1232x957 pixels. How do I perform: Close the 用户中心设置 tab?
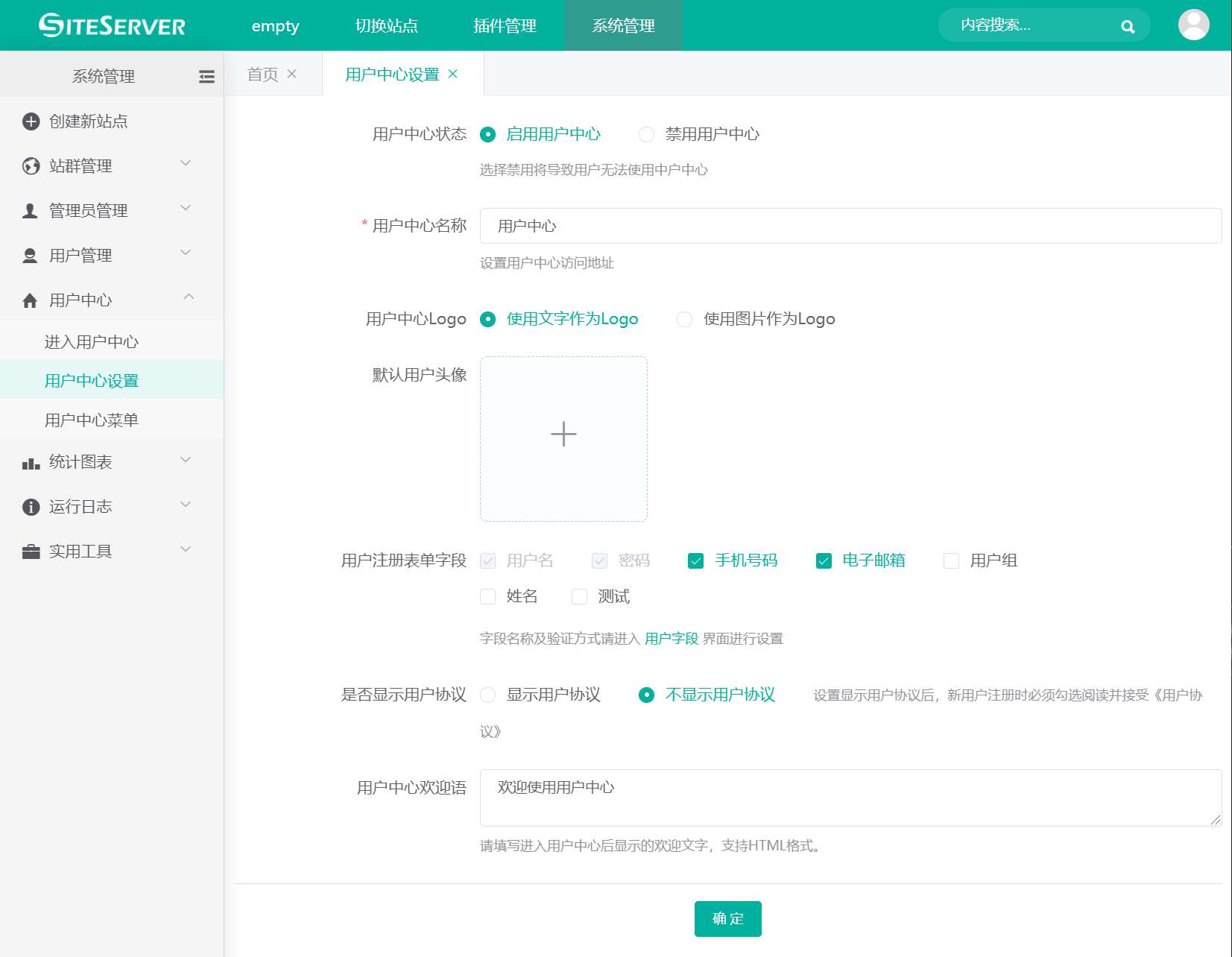pos(452,74)
